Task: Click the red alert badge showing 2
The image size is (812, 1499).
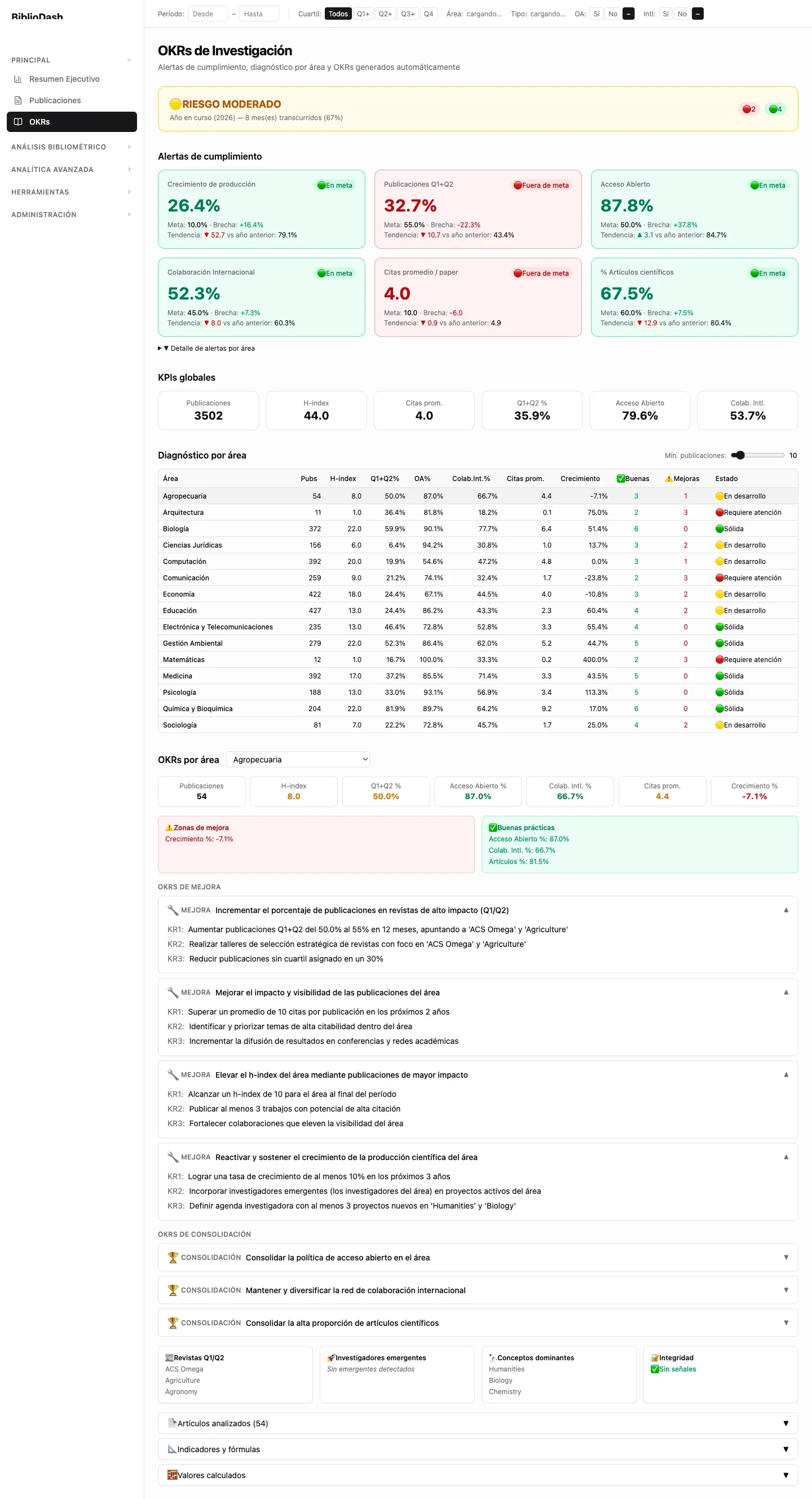Action: pos(749,109)
